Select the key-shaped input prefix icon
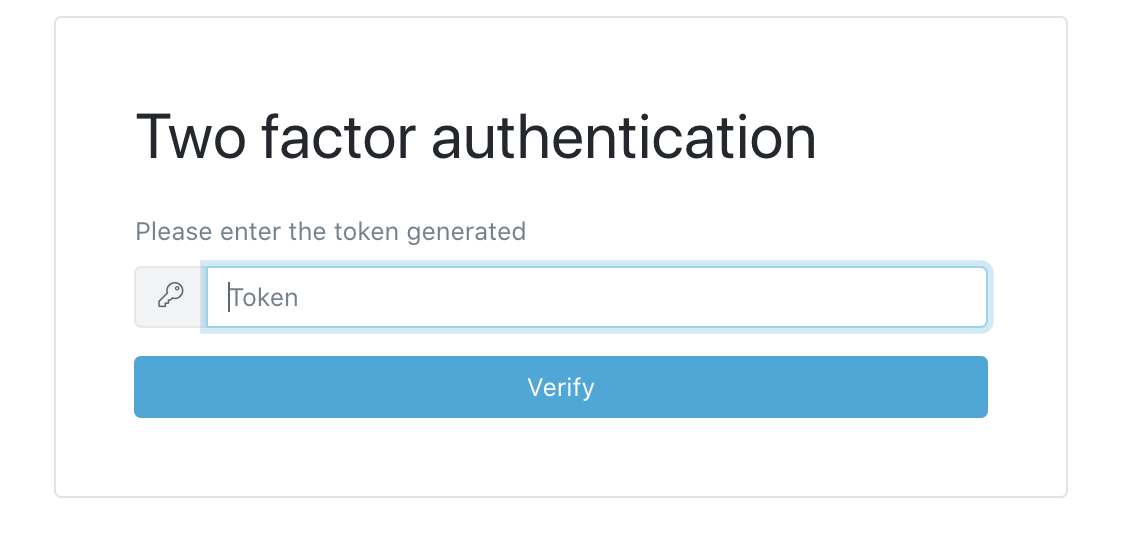 click(171, 296)
